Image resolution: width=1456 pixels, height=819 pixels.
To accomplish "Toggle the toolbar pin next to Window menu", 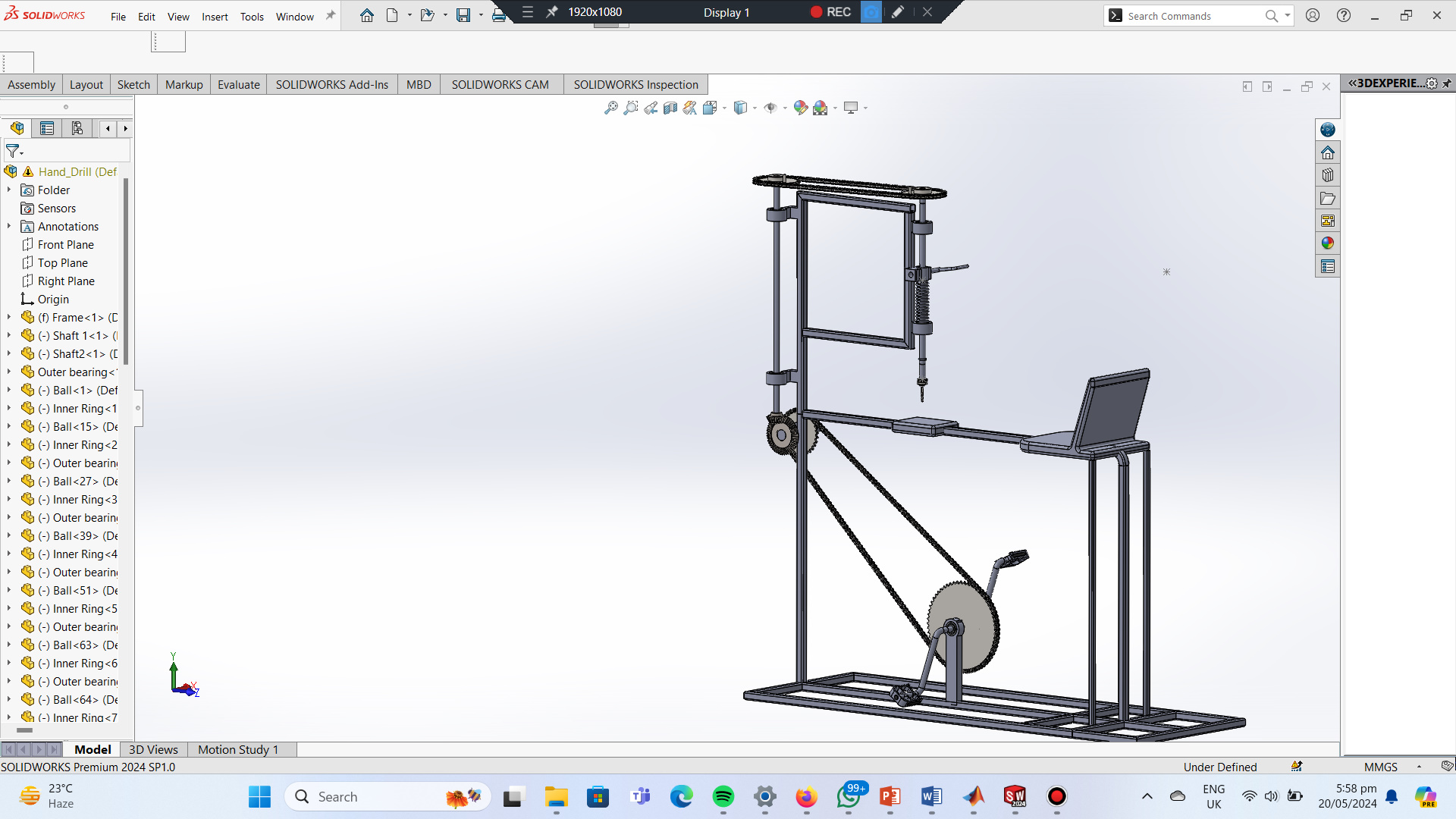I will click(331, 15).
